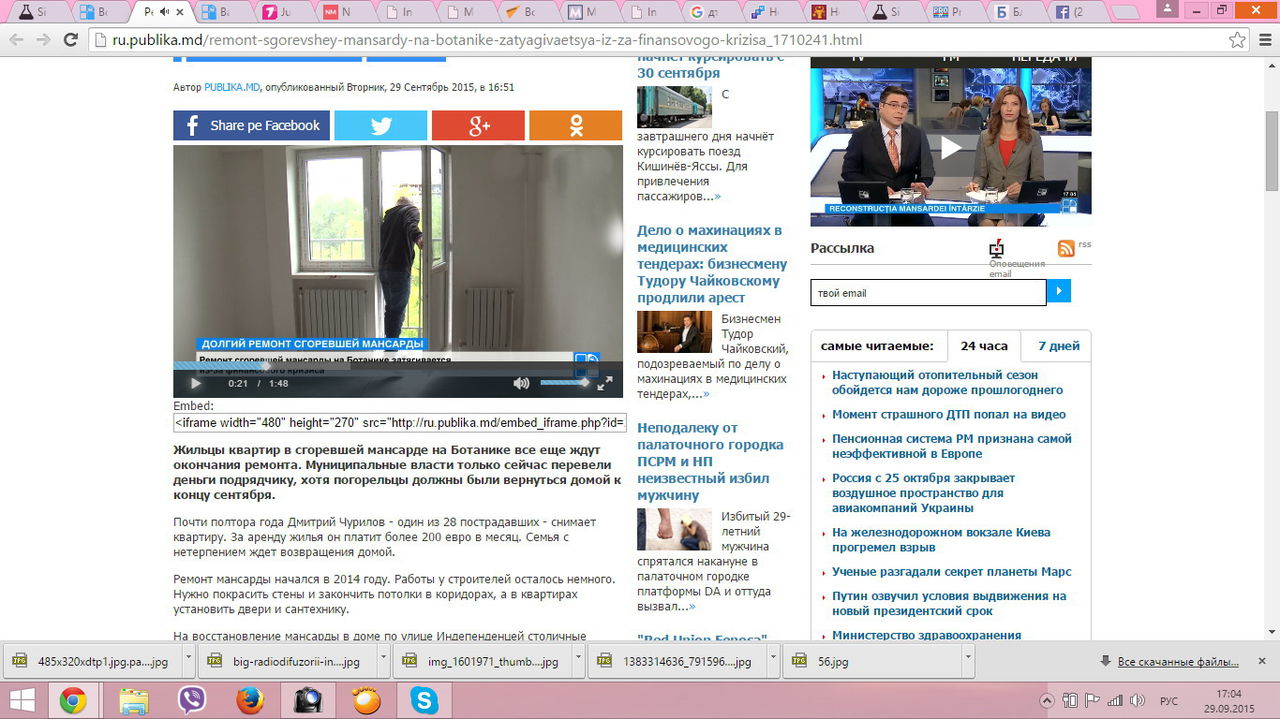Select the embed iframe code field
1280x719 pixels.
click(x=400, y=423)
